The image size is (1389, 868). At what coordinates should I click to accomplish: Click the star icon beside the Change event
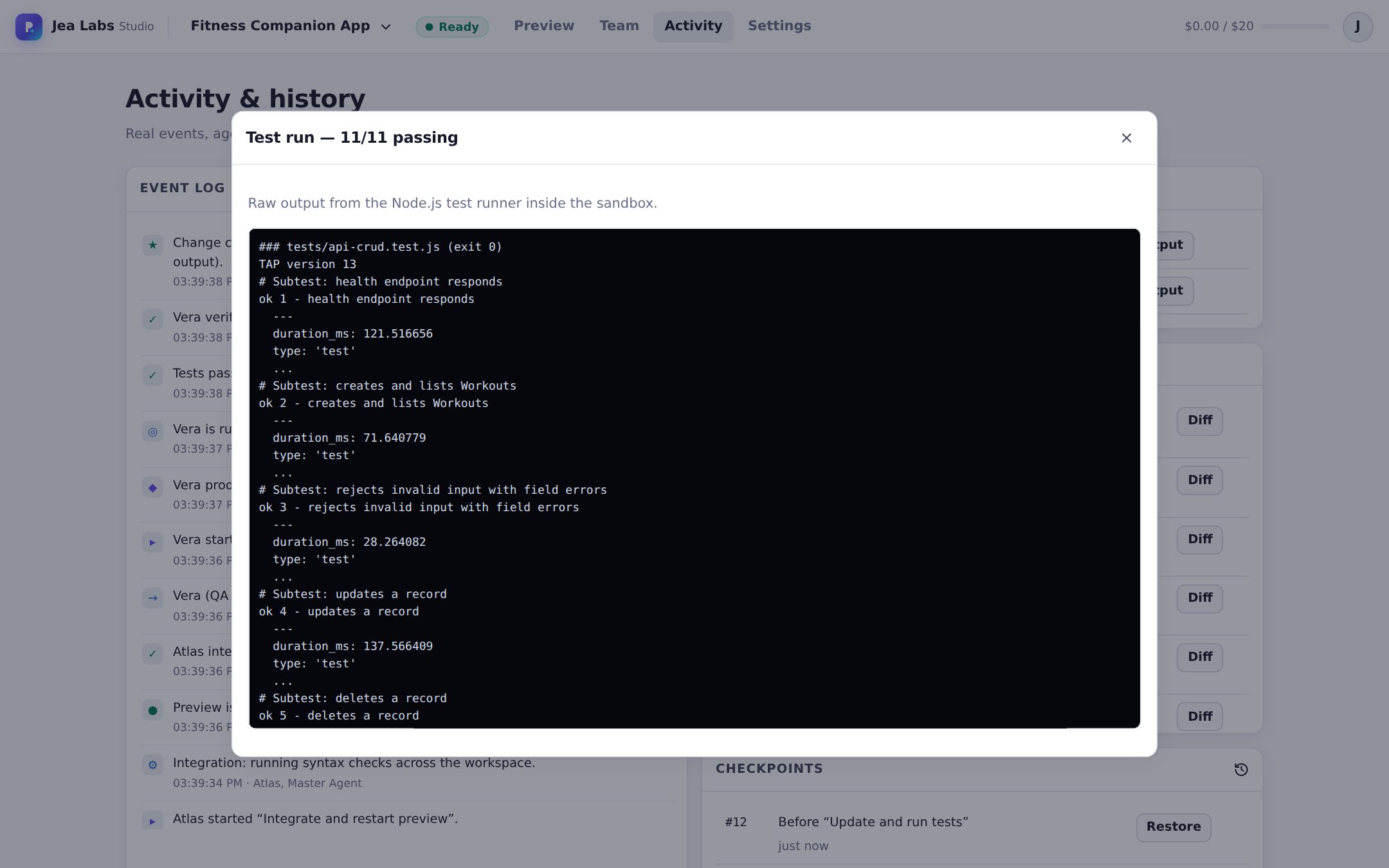[x=152, y=245]
